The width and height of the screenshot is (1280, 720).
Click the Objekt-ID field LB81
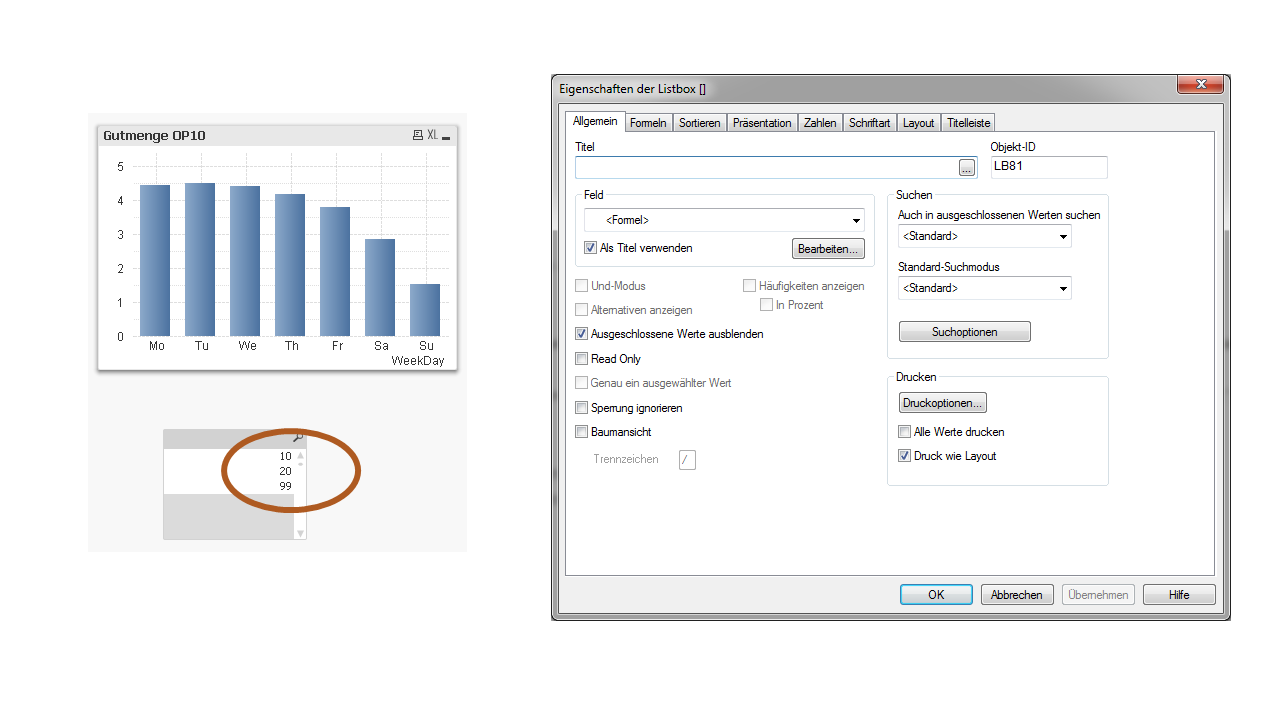click(1049, 167)
